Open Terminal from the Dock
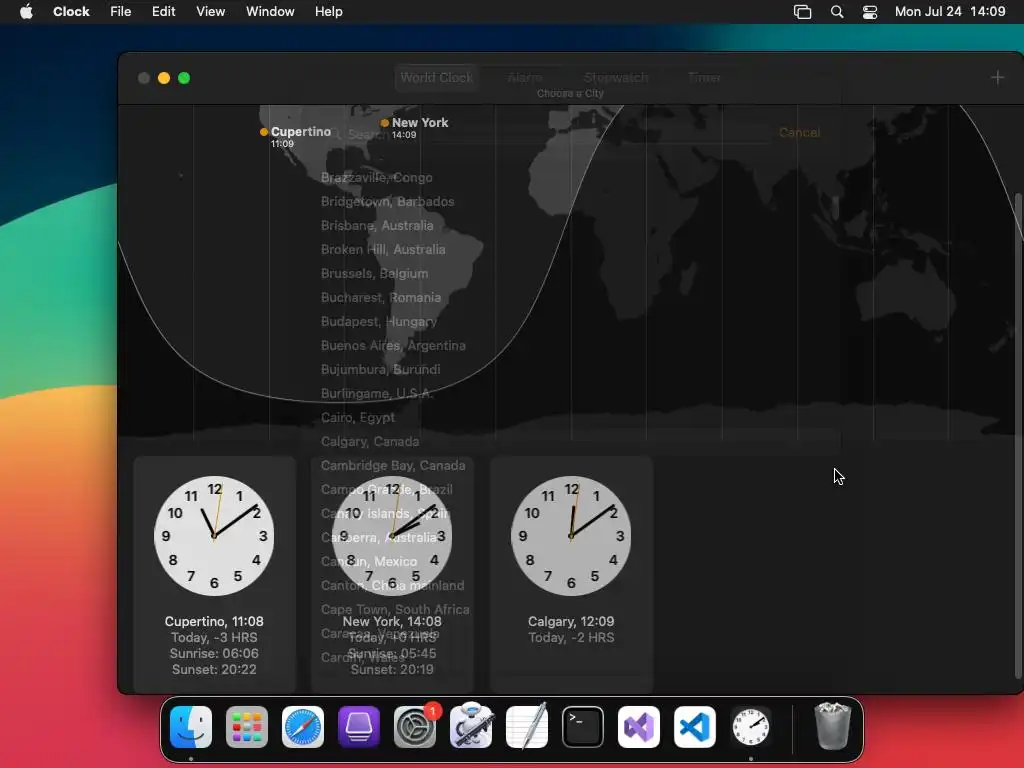The image size is (1024, 768). tap(583, 727)
